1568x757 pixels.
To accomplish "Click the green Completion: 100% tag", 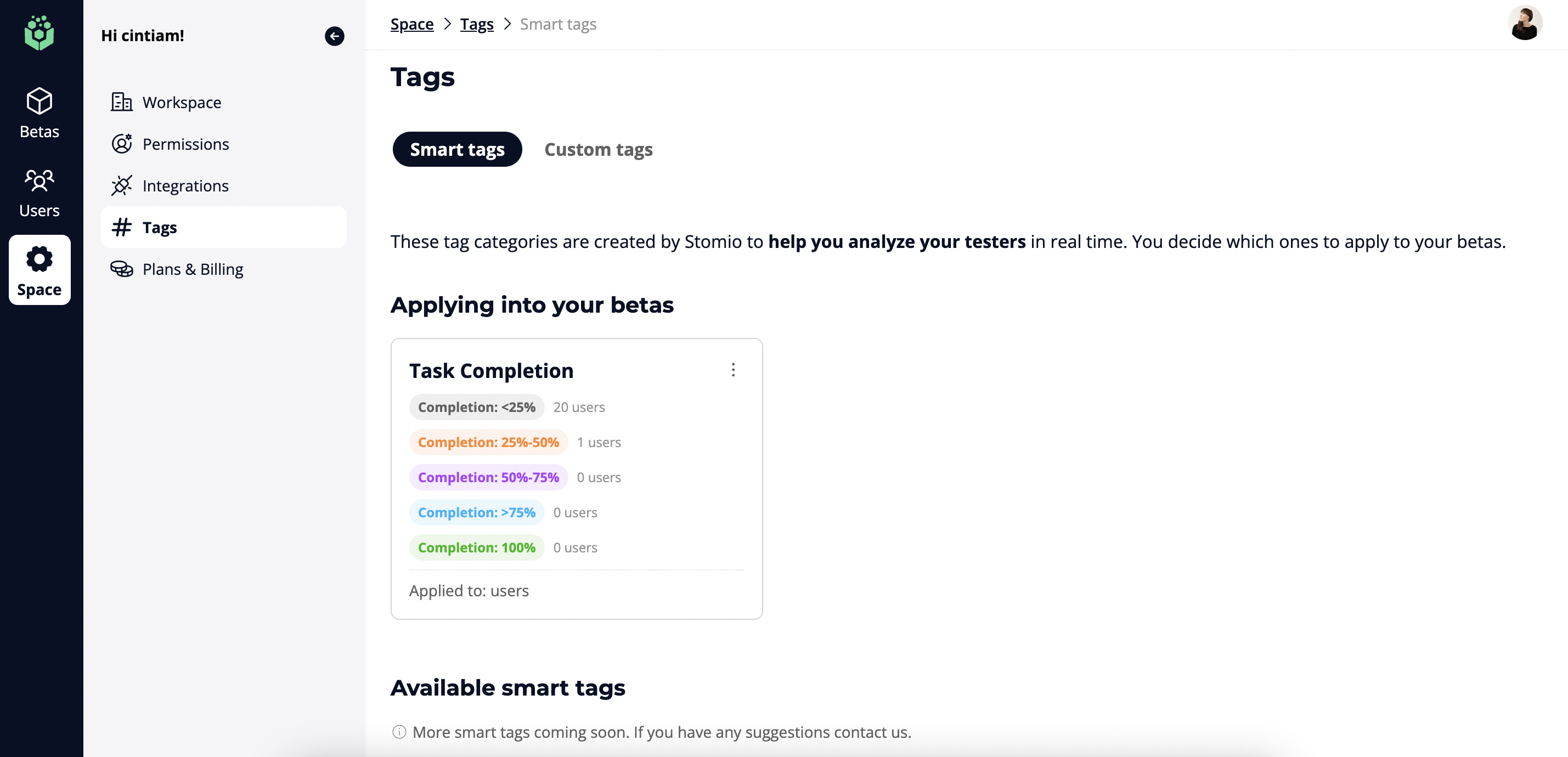I will coord(476,547).
